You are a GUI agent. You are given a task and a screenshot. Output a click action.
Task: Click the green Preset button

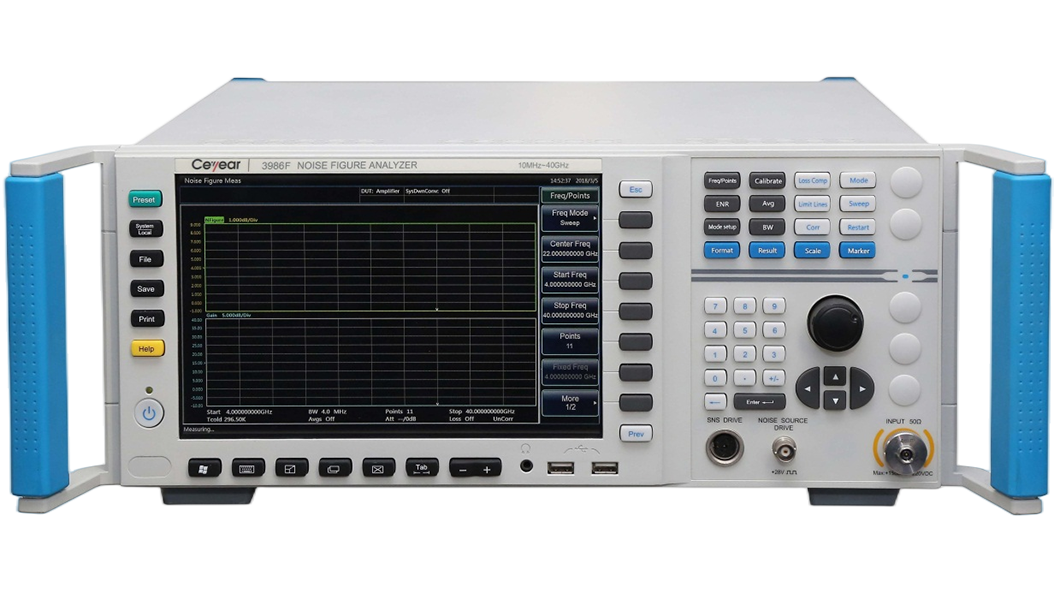145,200
